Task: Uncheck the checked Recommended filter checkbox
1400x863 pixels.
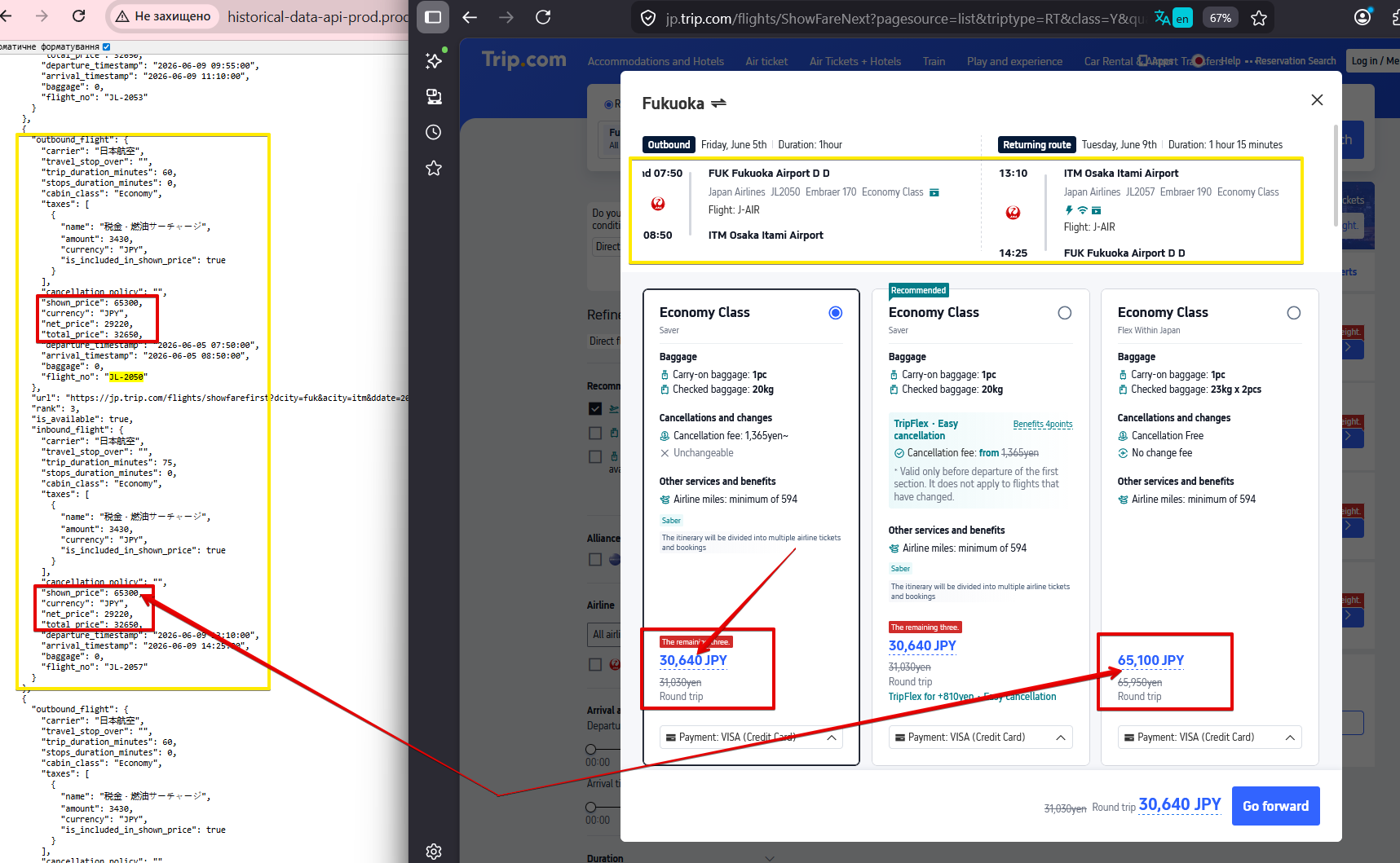Action: click(x=595, y=408)
